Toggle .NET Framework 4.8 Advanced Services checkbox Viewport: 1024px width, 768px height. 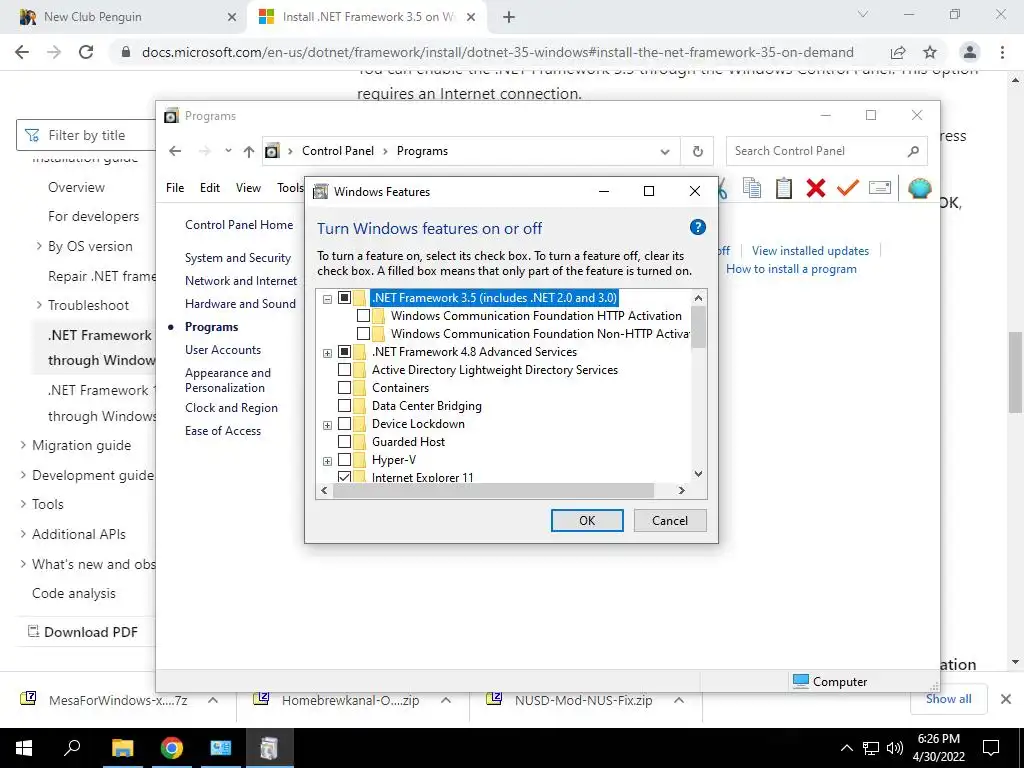[x=344, y=352]
